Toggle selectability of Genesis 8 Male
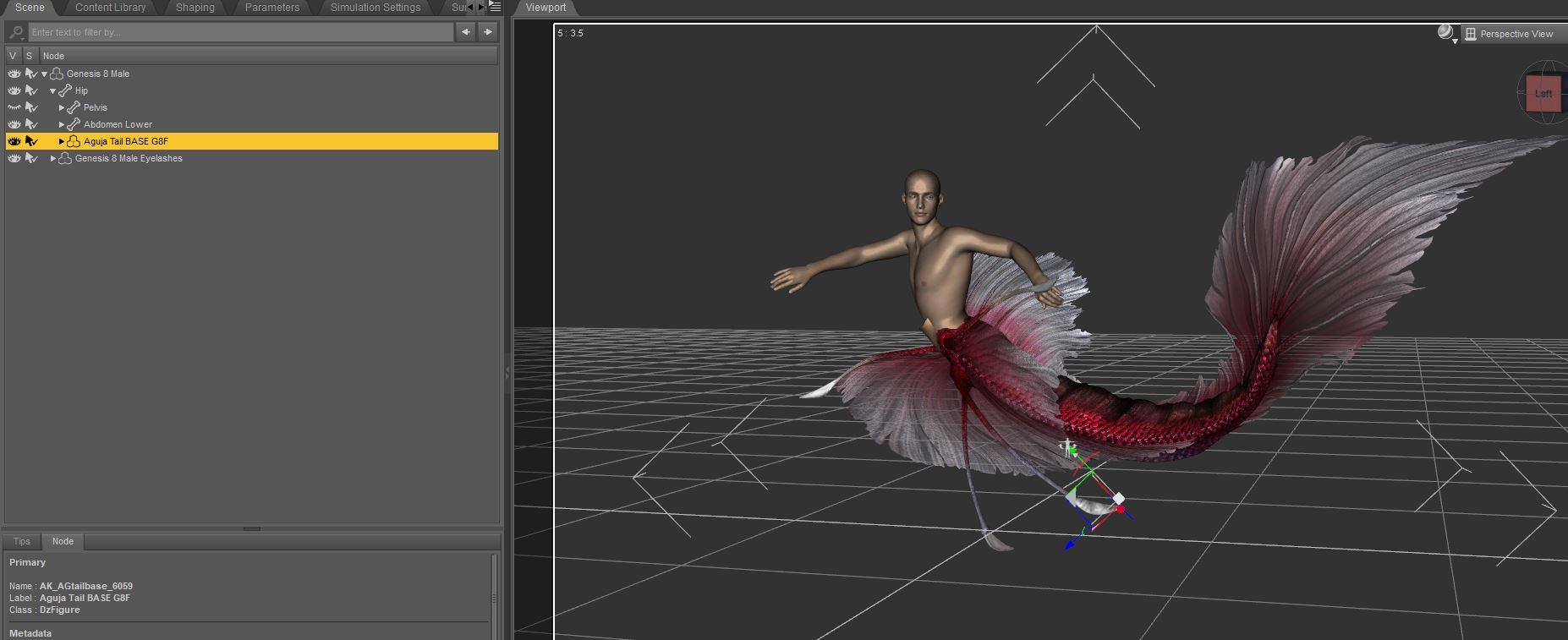Image resolution: width=1568 pixels, height=640 pixels. [x=31, y=74]
